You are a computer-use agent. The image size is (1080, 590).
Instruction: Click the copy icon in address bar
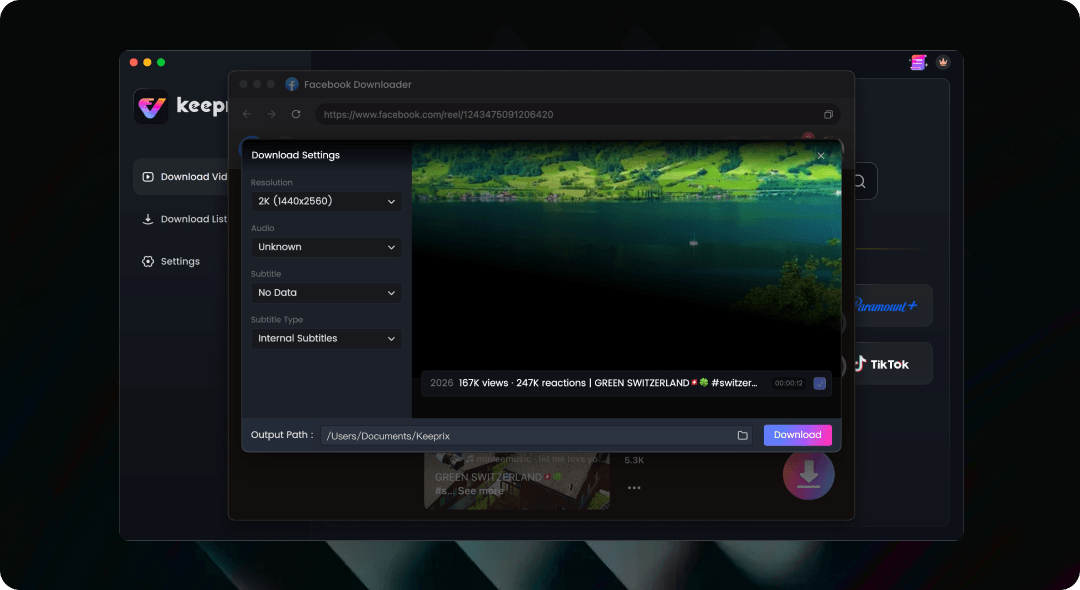(829, 114)
